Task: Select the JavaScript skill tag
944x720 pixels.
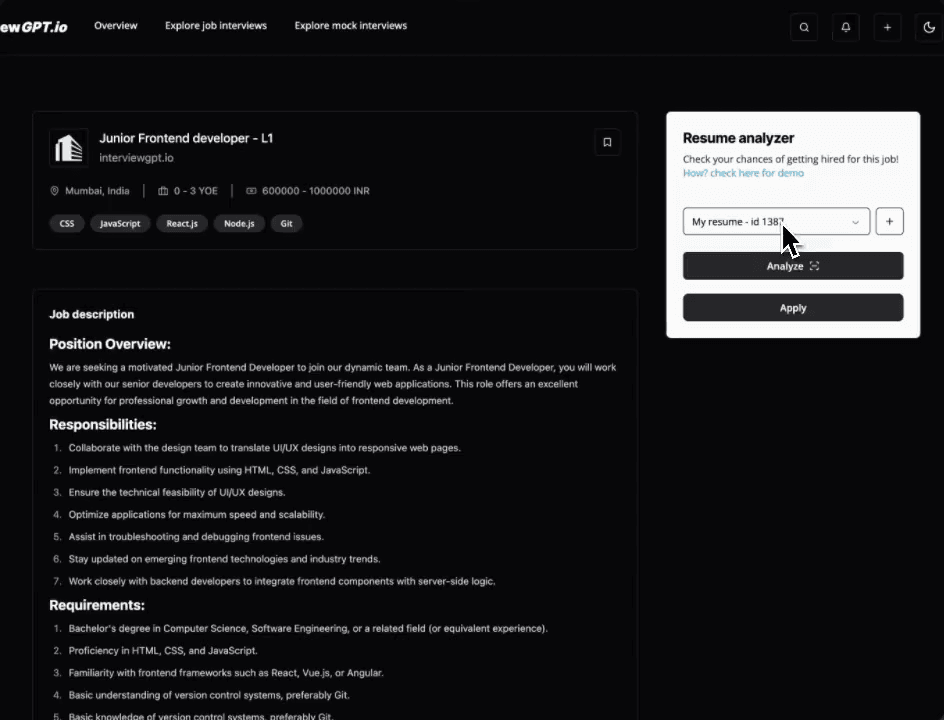Action: (120, 224)
